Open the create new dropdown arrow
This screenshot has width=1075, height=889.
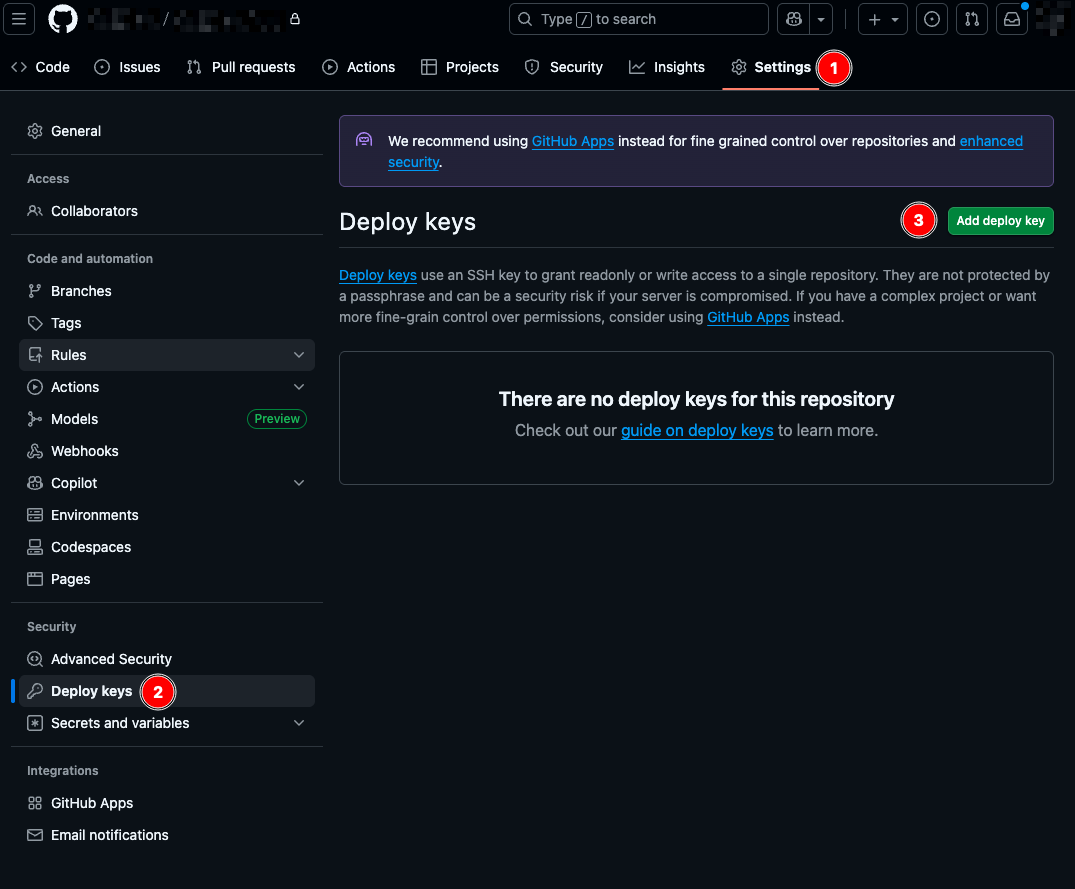896,19
